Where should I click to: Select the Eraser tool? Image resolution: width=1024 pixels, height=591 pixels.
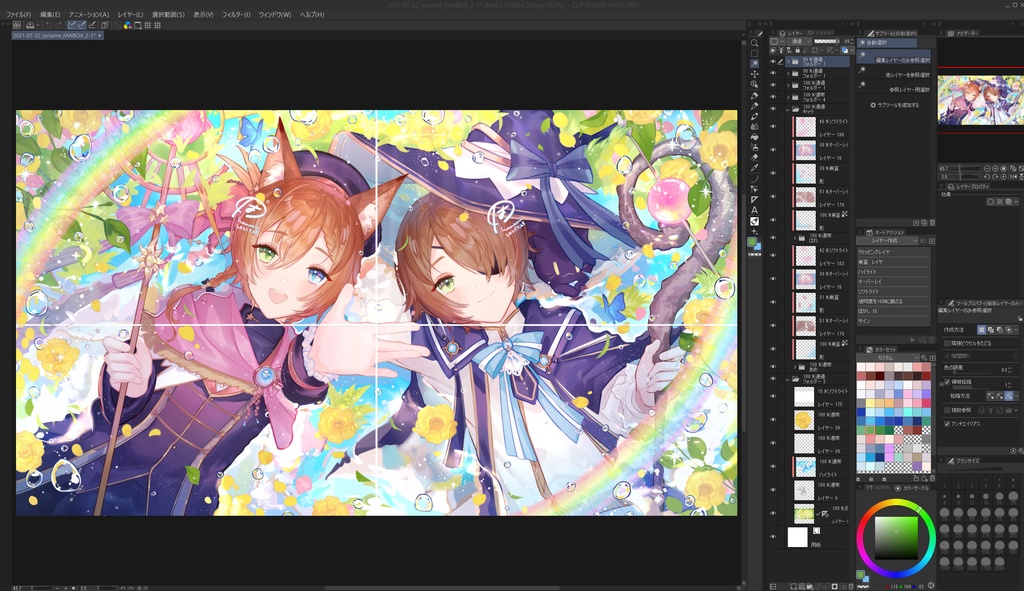pos(754,157)
